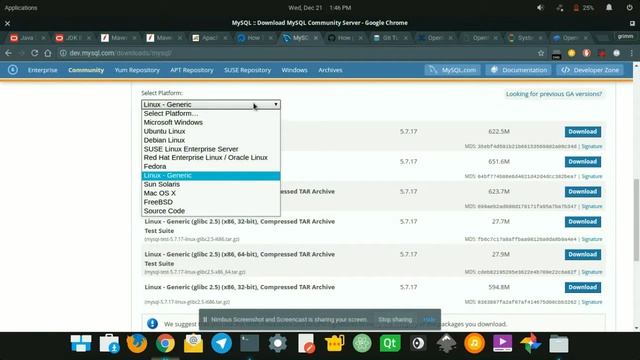Click the page's vertical scrollbar thumb
Screen dimensions: 640x360
636,220
